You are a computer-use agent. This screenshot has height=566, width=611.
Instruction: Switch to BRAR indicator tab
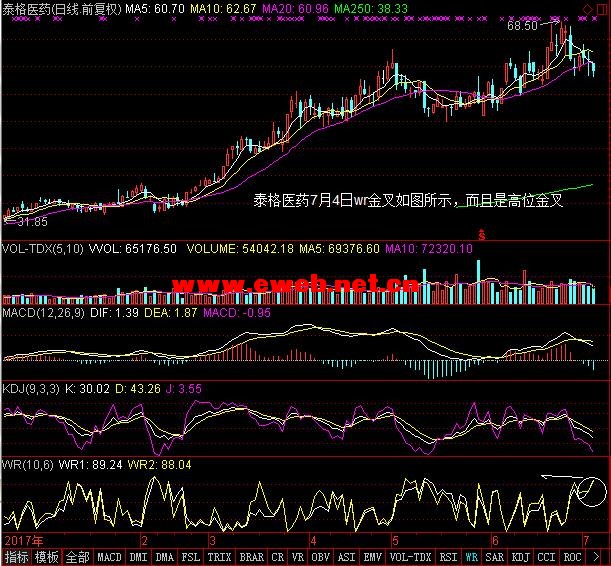click(252, 557)
